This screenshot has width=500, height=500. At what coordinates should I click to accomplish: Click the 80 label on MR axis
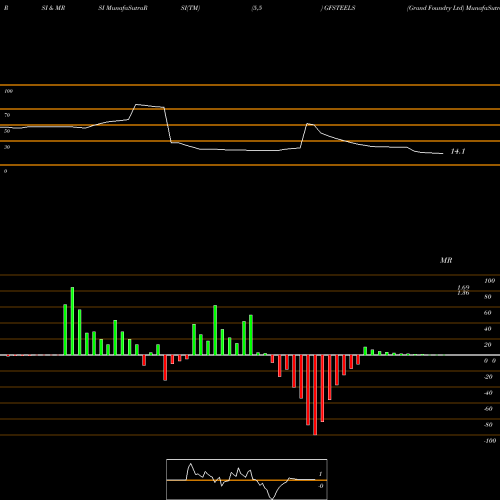488,297
